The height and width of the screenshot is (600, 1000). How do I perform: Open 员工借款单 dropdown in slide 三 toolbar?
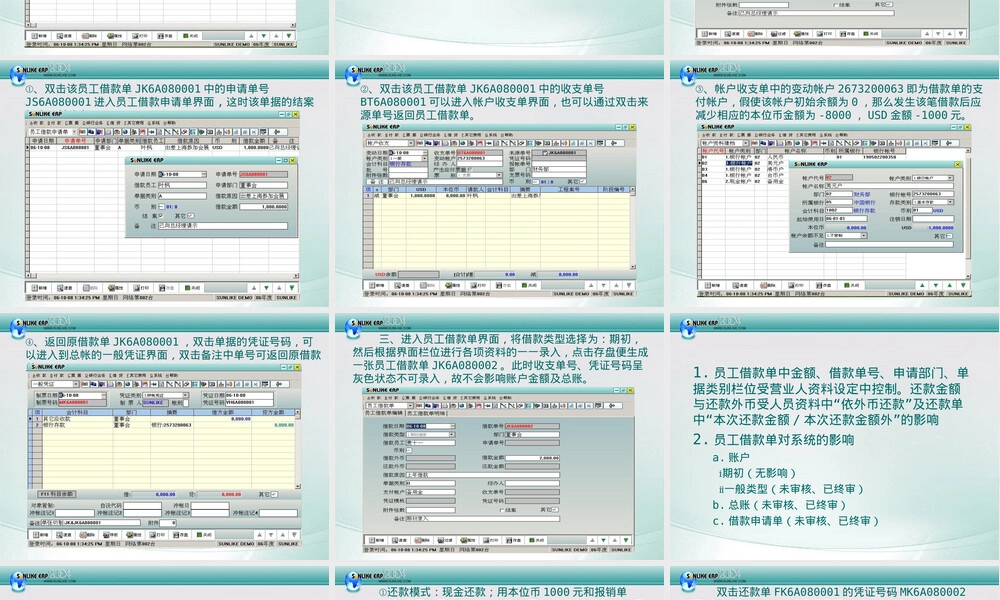[410, 406]
